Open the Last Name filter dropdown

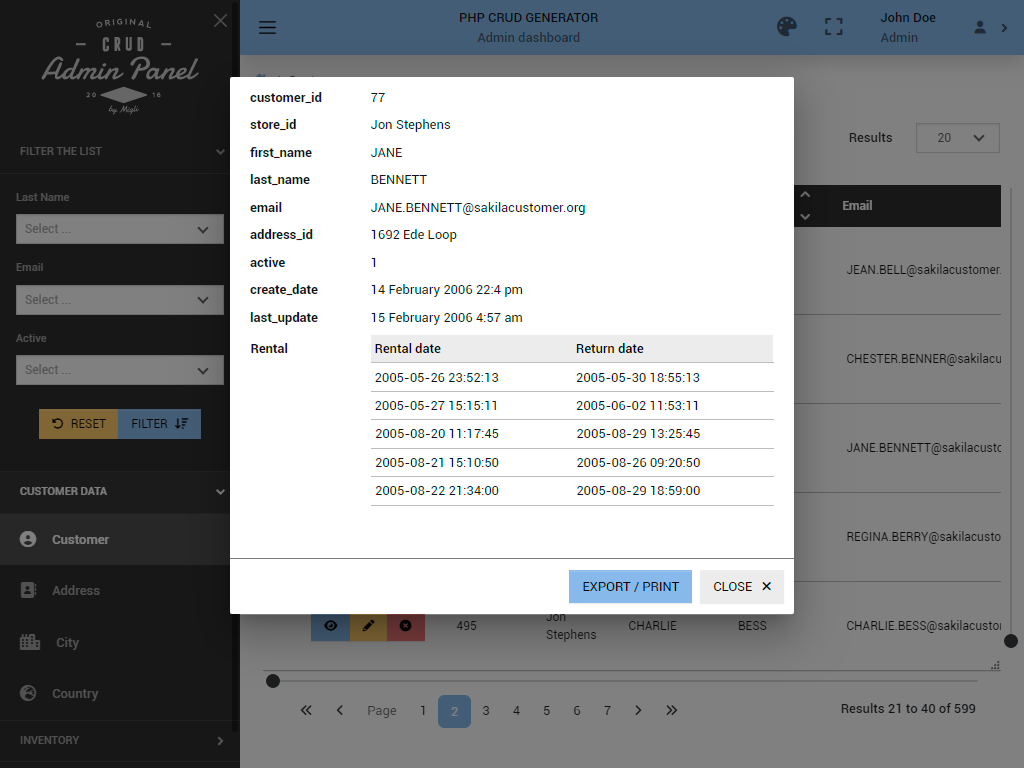(x=119, y=229)
